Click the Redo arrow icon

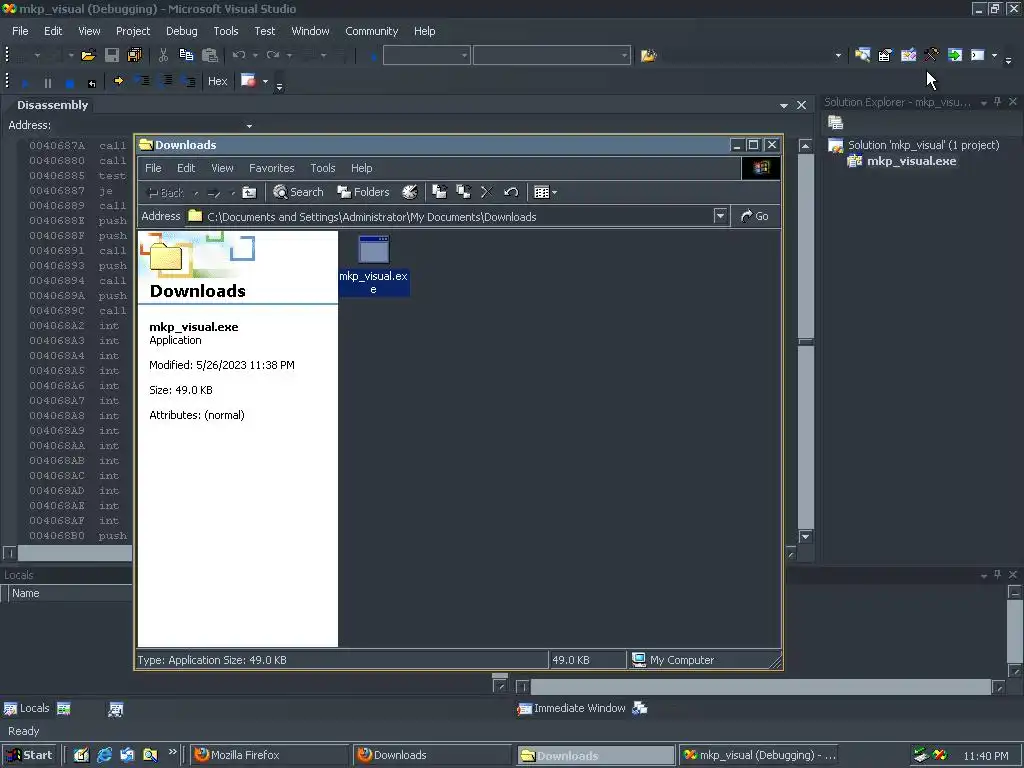(x=273, y=56)
